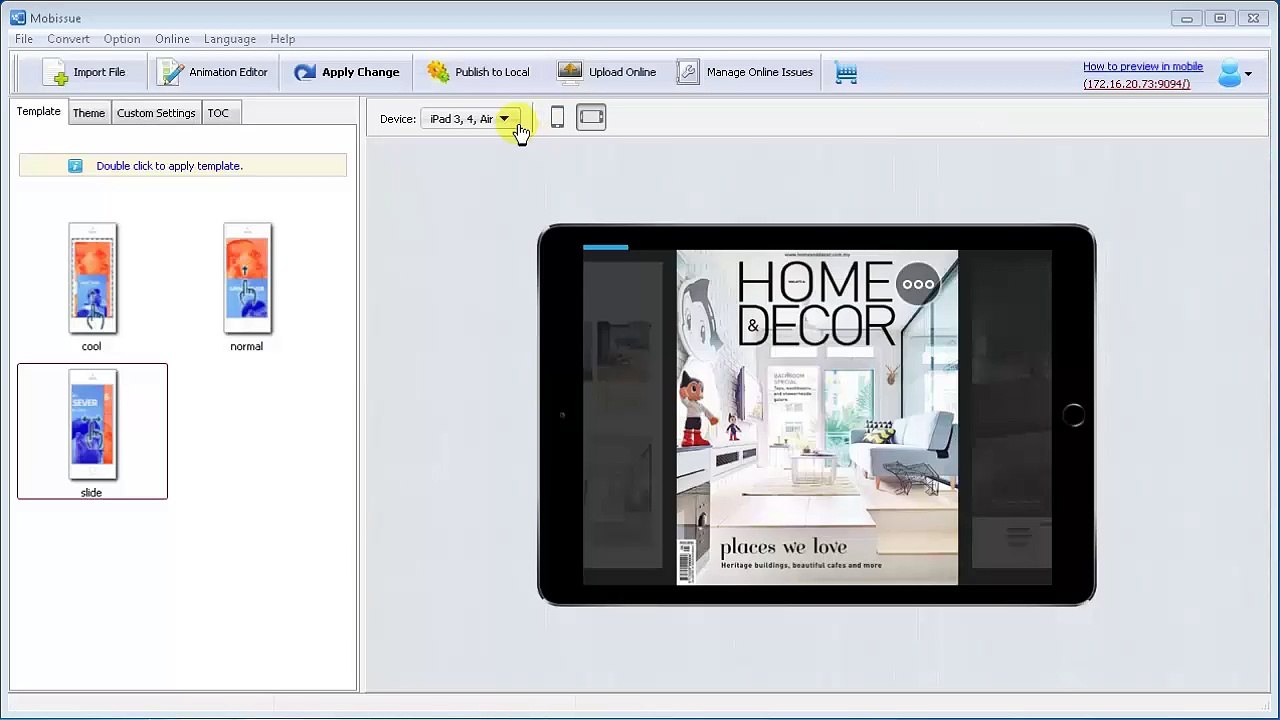Open the Language menu
Viewport: 1280px width, 720px height.
point(230,39)
